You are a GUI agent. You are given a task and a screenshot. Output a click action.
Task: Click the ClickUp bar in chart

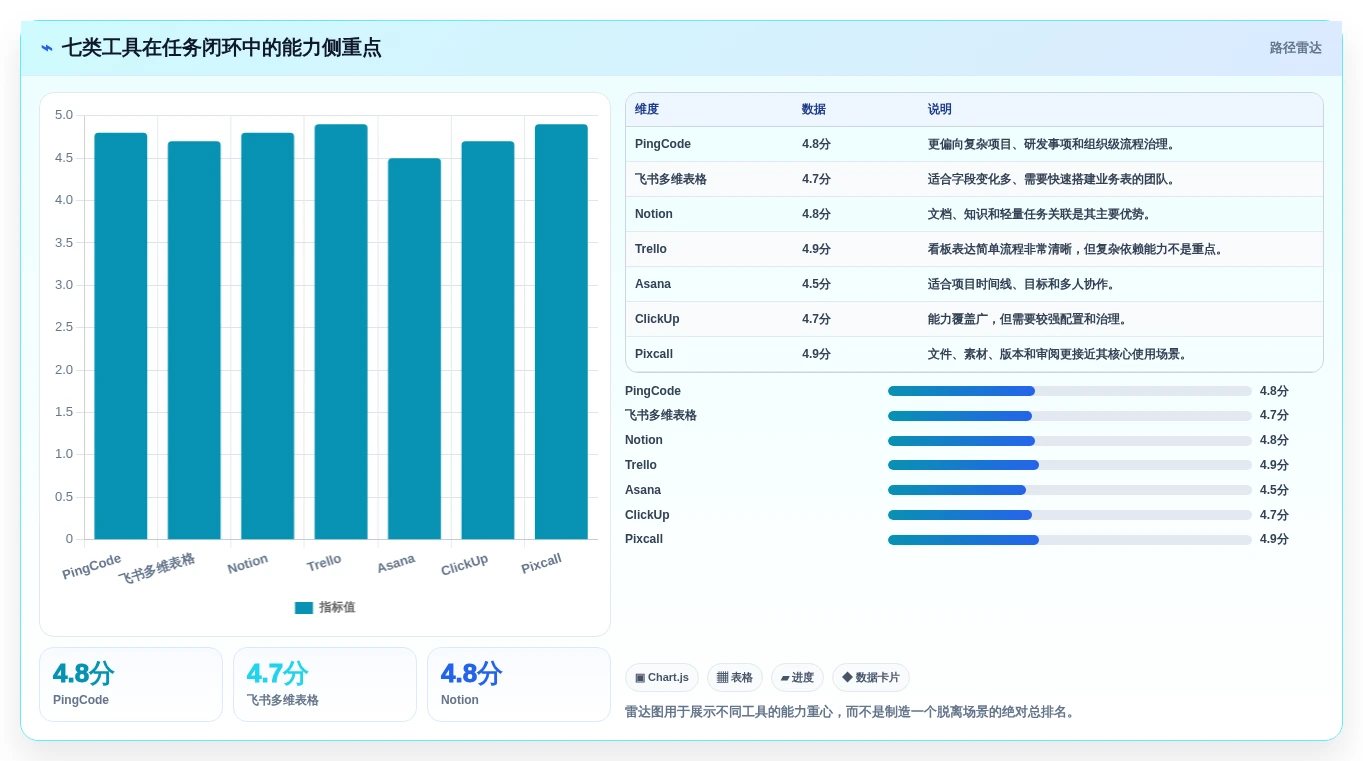click(488, 340)
